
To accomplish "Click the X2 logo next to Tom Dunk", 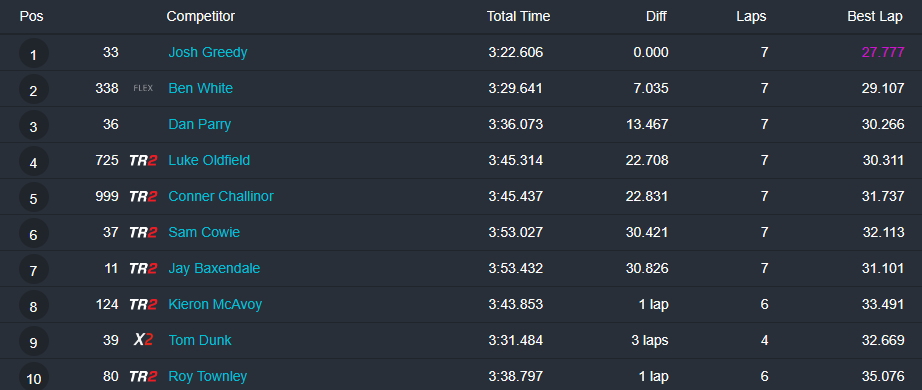I will (x=143, y=340).
